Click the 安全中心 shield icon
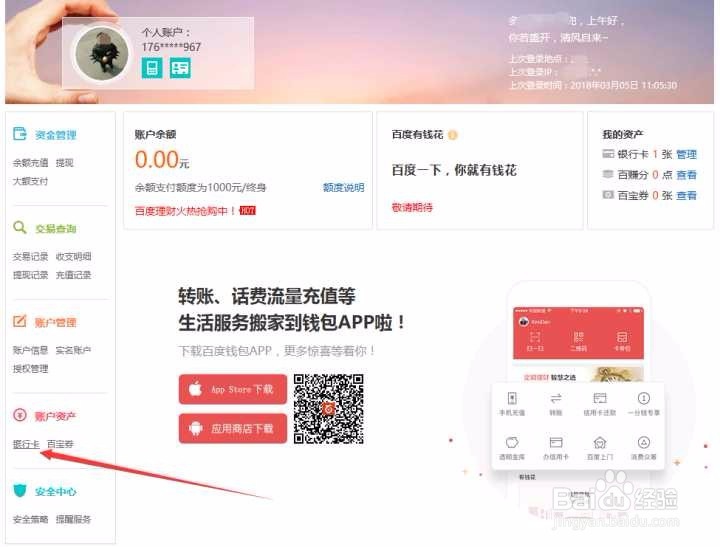The height and width of the screenshot is (547, 720). 20,490
